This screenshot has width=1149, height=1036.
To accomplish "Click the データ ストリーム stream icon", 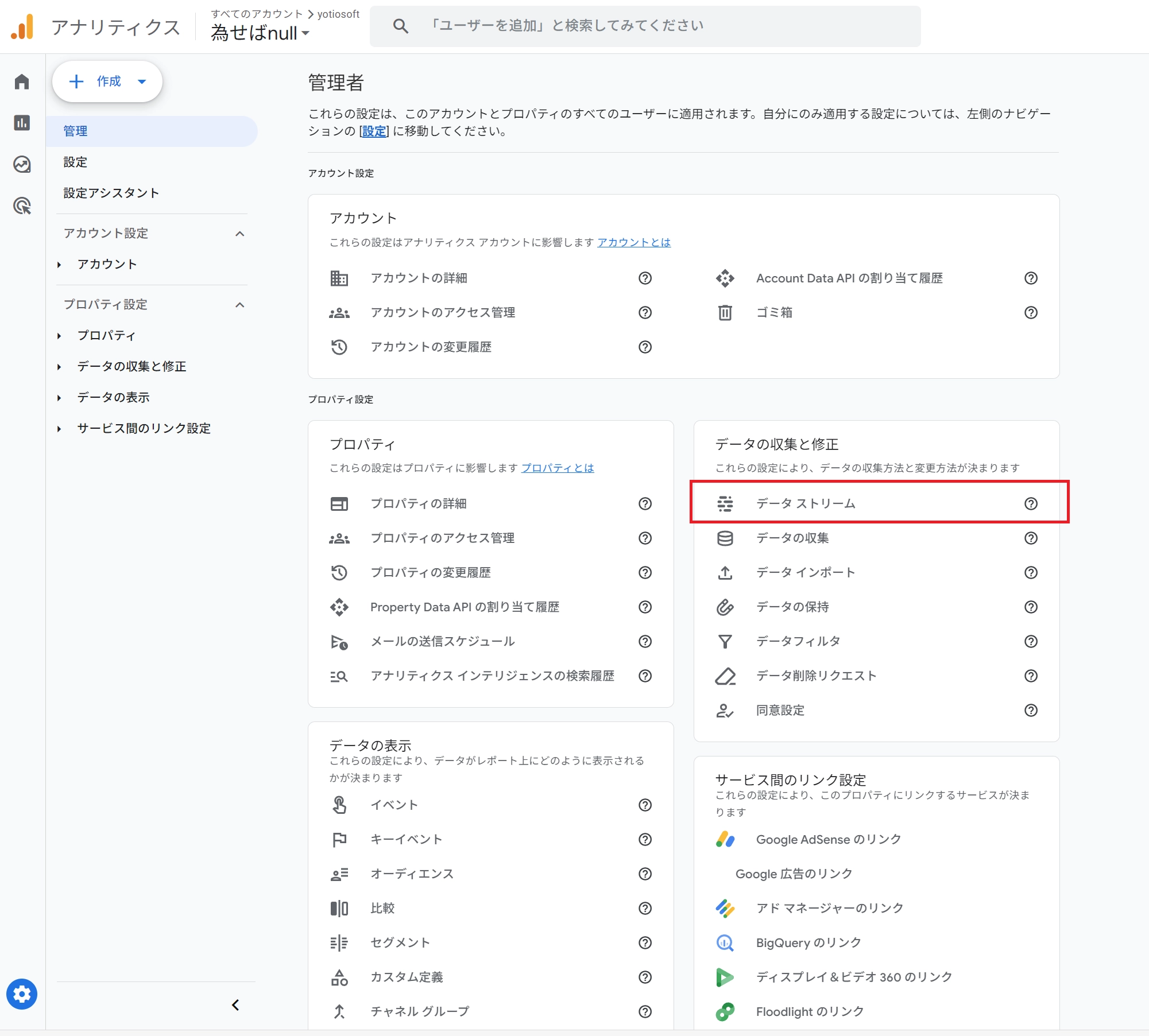I will click(725, 504).
